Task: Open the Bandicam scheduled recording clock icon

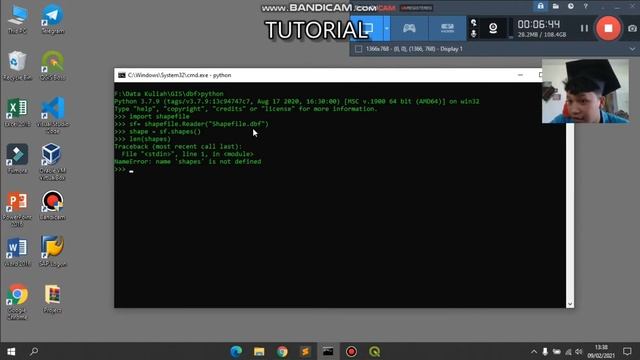Action: pos(571,6)
